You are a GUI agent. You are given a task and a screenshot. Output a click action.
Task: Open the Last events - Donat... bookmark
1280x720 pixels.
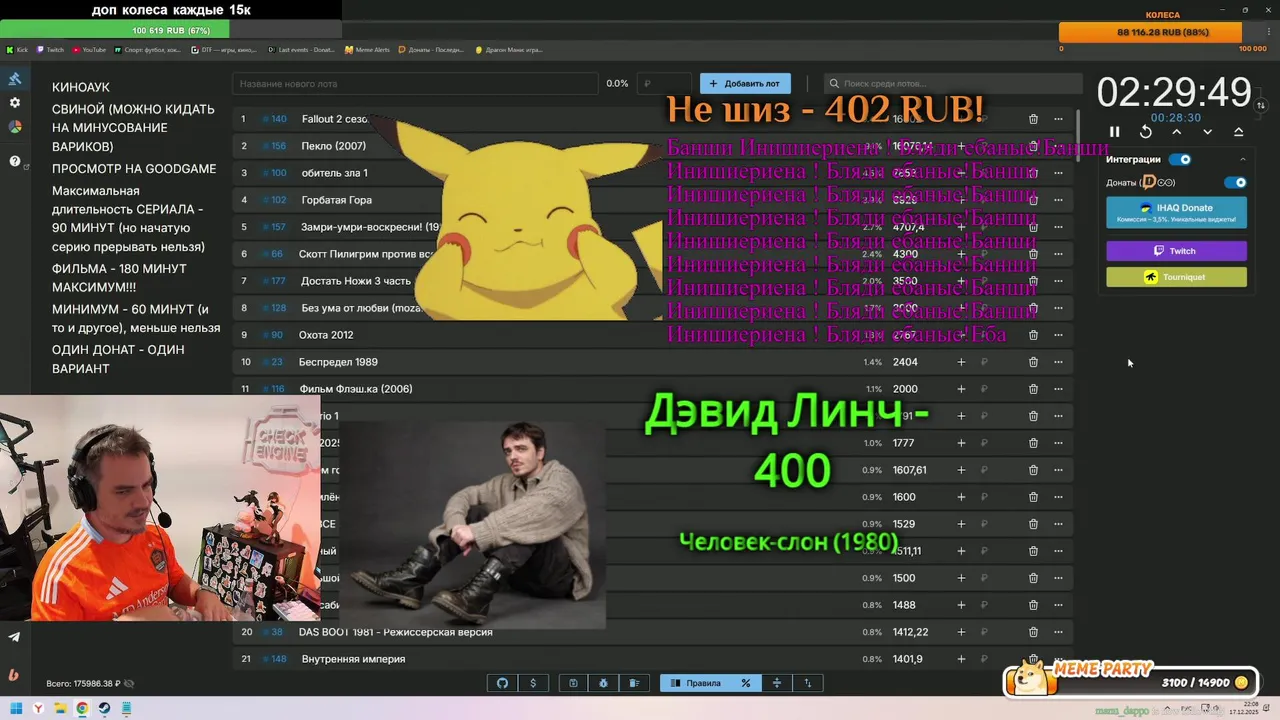302,49
